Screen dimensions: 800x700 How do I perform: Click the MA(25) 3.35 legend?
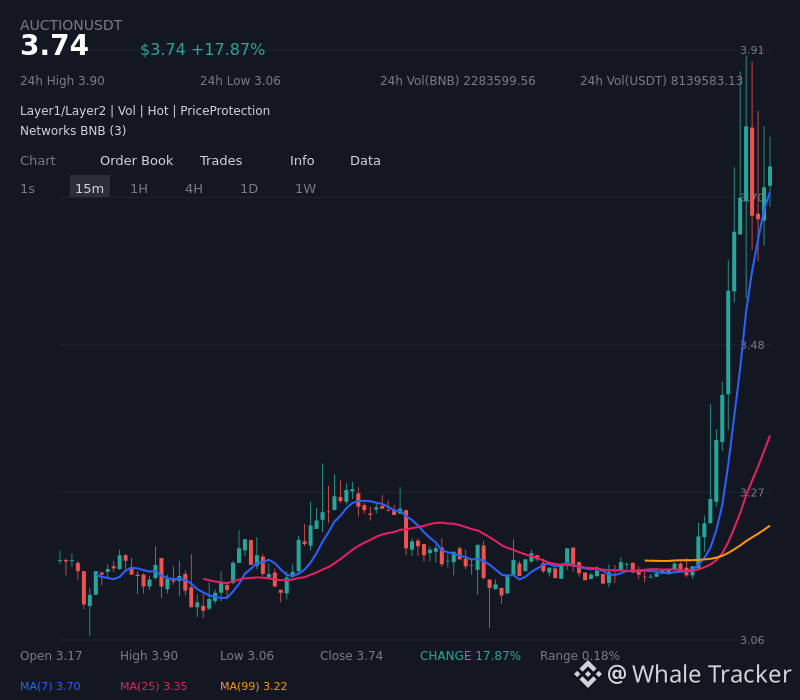[x=154, y=686]
